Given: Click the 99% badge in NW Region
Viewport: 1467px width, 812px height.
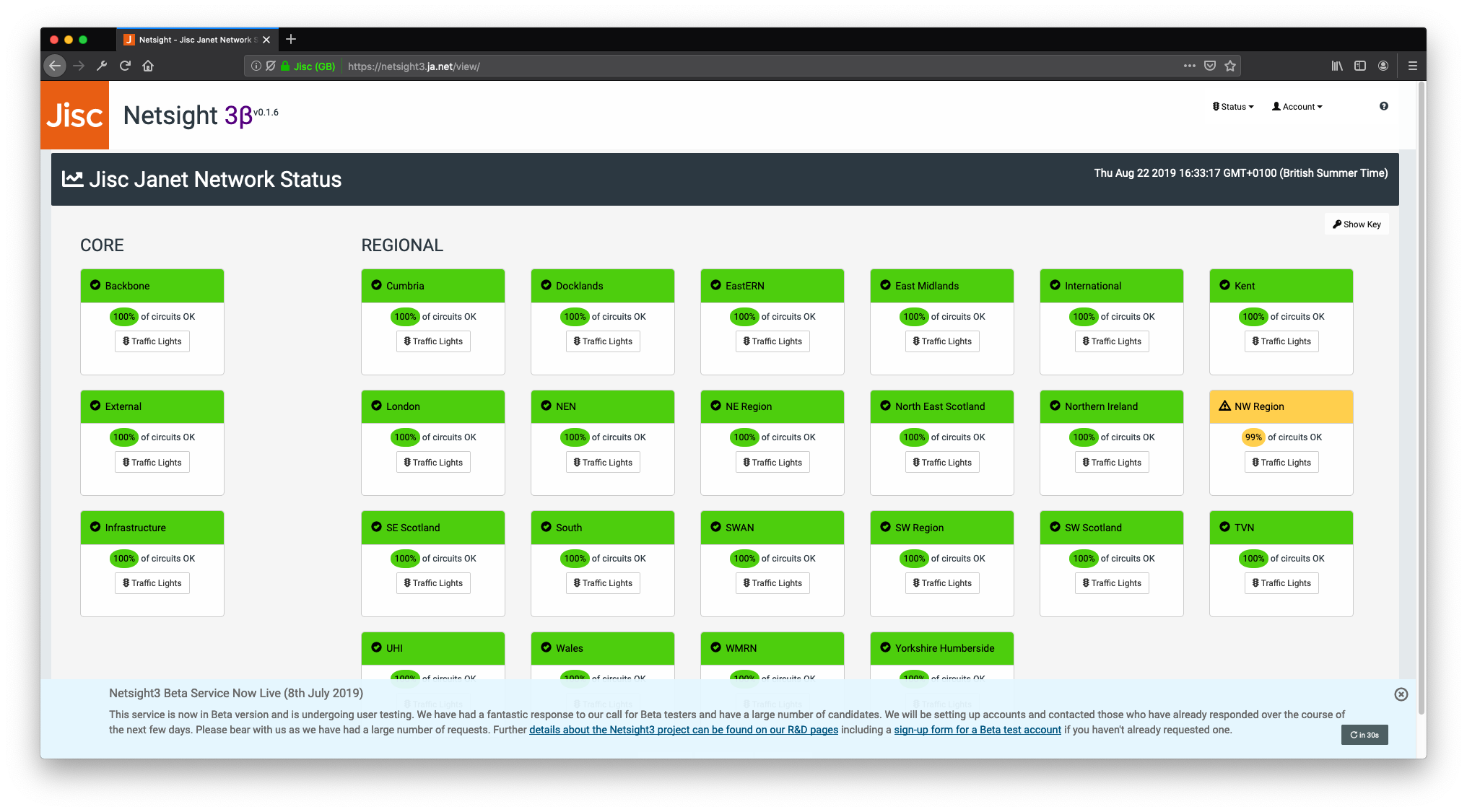Looking at the screenshot, I should pyautogui.click(x=1253, y=437).
